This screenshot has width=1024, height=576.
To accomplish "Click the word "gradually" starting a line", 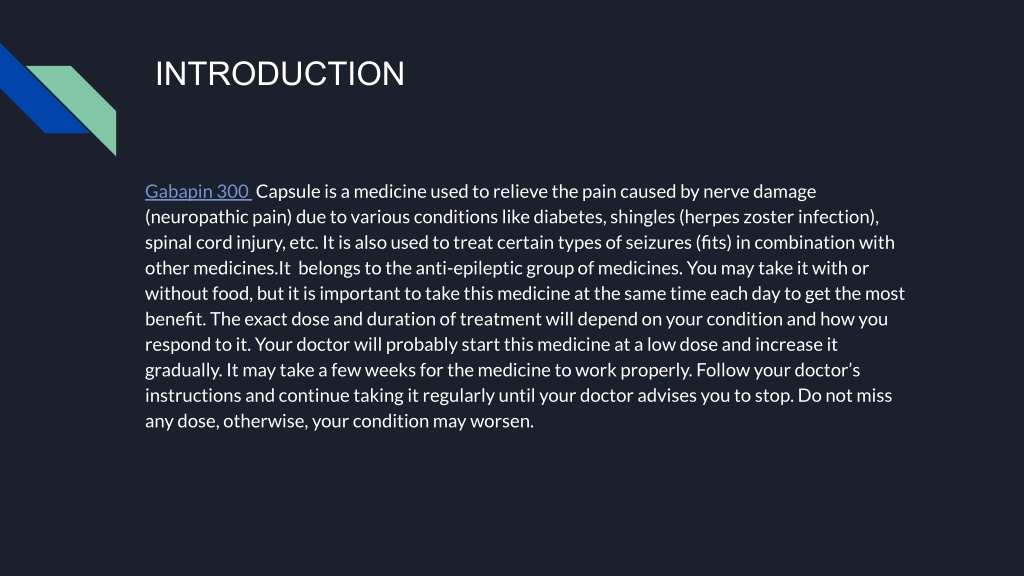I will 182,370.
